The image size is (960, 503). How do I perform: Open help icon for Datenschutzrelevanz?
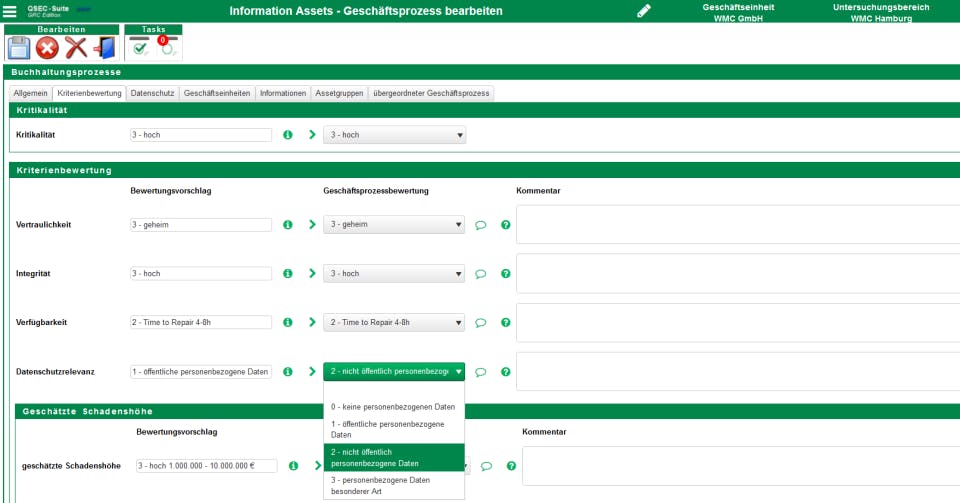pyautogui.click(x=506, y=371)
